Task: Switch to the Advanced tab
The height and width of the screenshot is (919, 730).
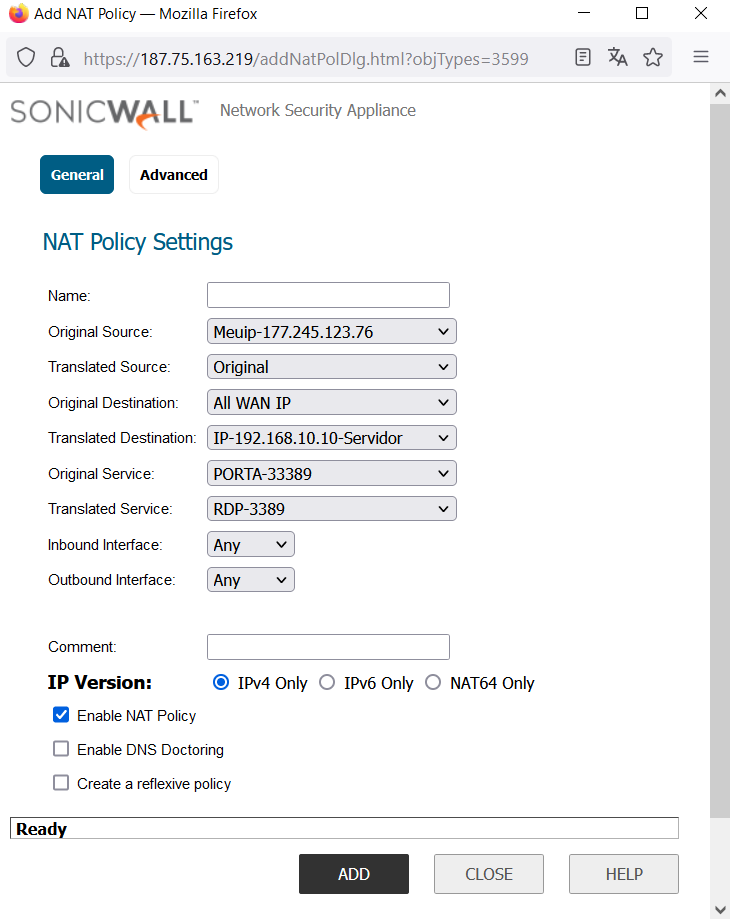Action: (173, 175)
